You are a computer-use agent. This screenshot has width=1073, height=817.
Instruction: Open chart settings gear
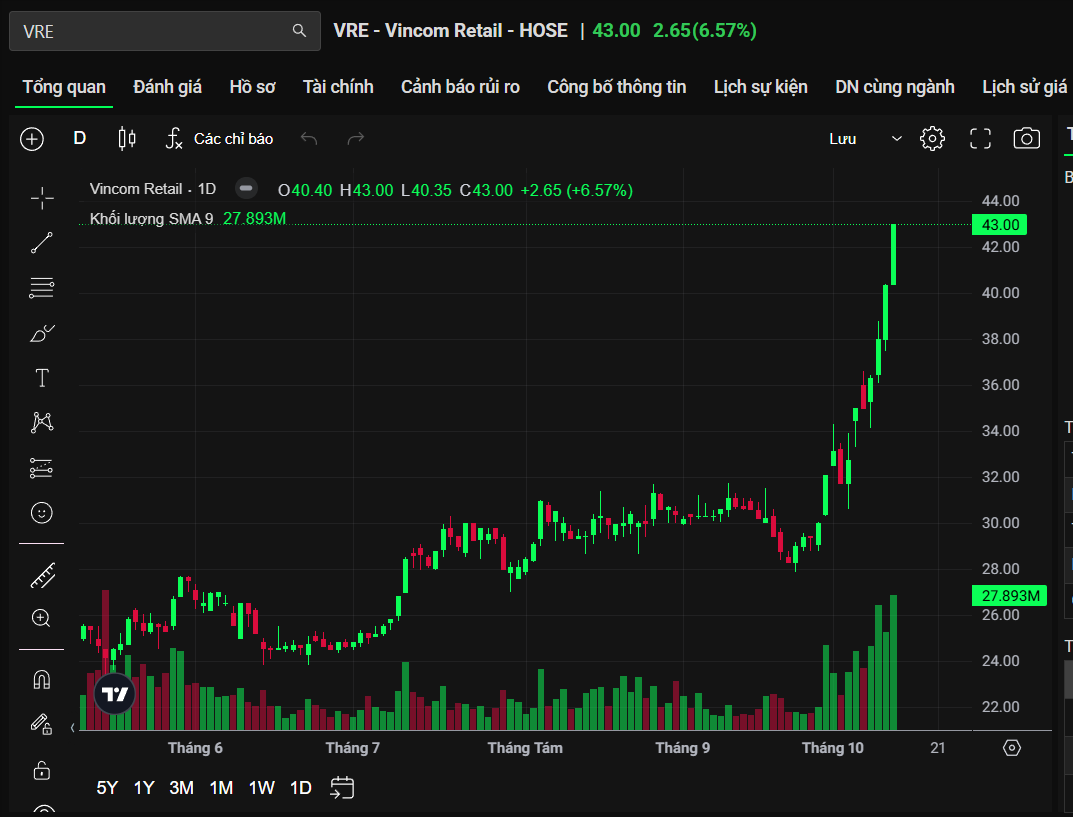[932, 139]
